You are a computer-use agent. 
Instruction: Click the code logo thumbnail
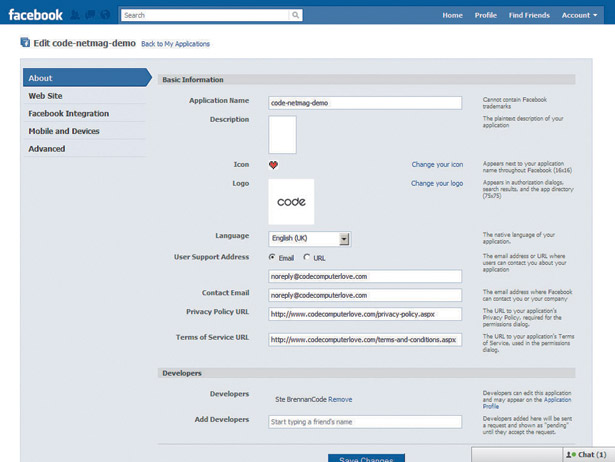click(291, 202)
